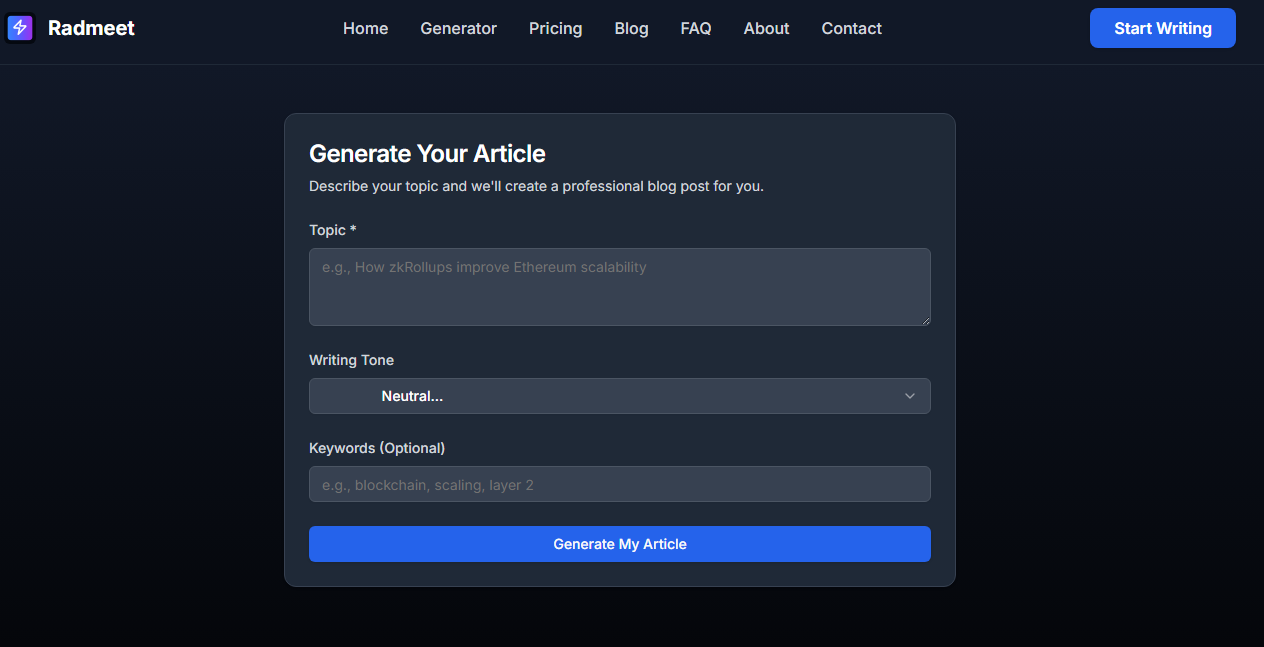1264x647 pixels.
Task: Click the Writing Tone label
Action: (x=351, y=359)
